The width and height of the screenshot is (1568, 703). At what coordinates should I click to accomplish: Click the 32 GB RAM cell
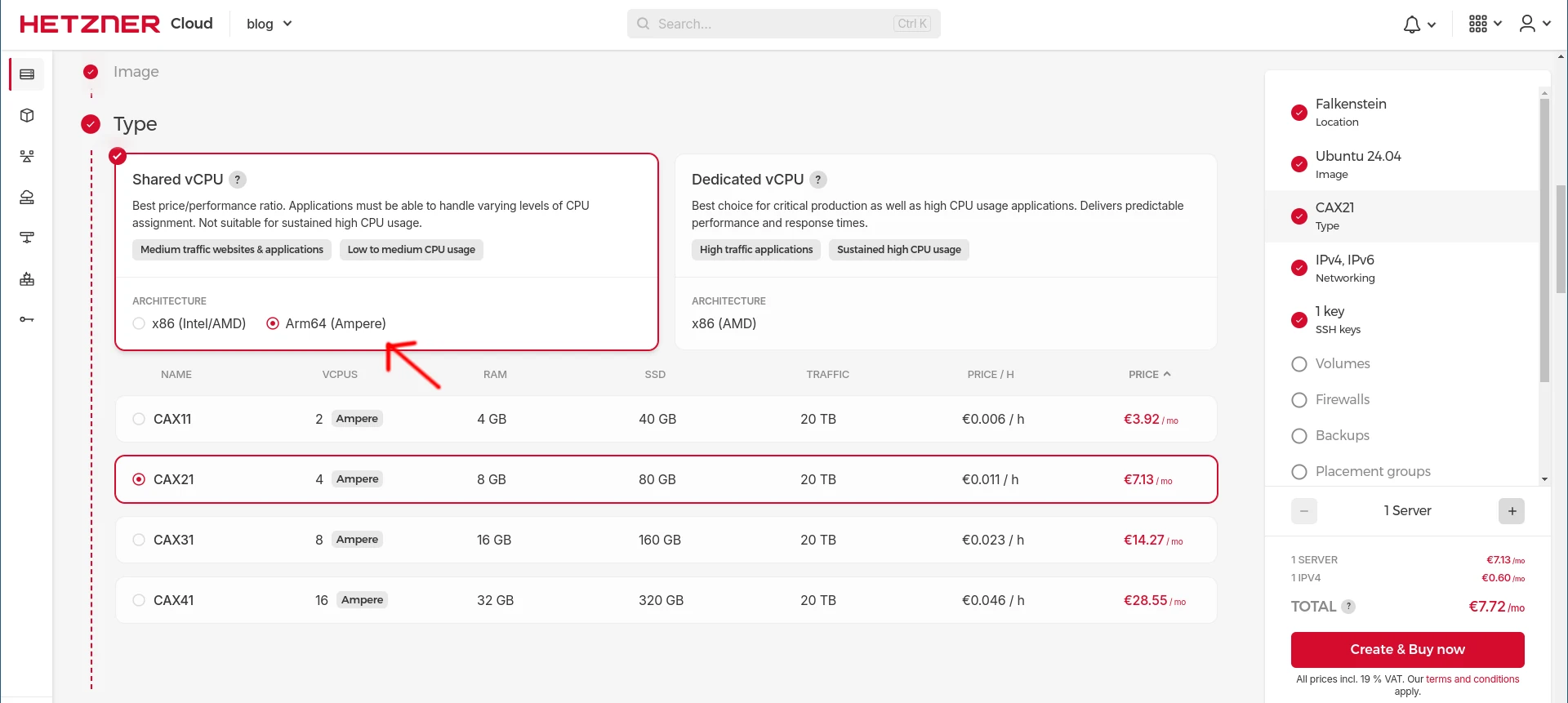coord(495,600)
